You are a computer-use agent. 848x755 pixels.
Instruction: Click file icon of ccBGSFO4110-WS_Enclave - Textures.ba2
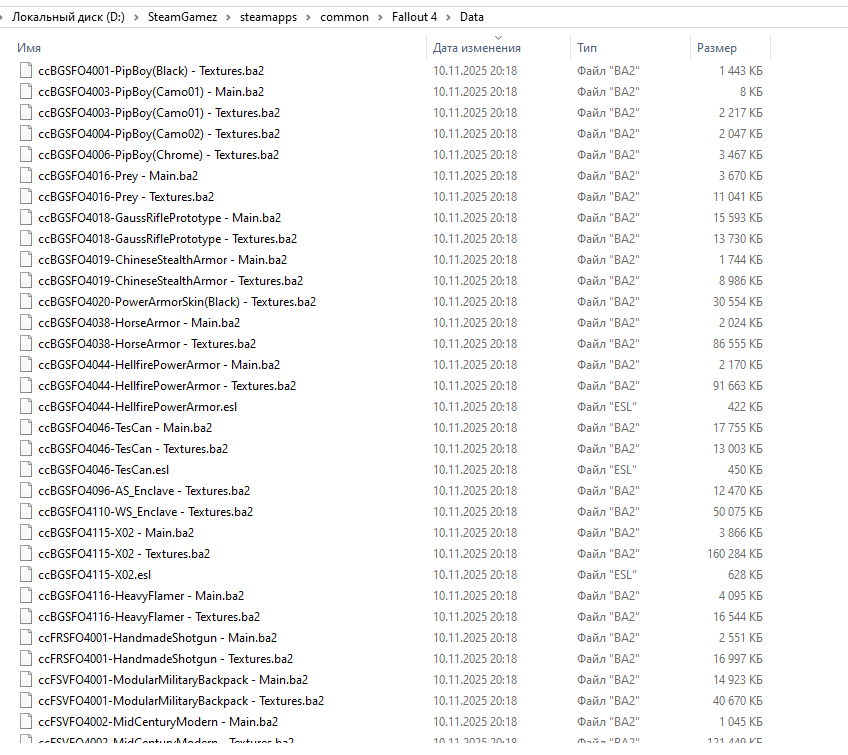(26, 512)
